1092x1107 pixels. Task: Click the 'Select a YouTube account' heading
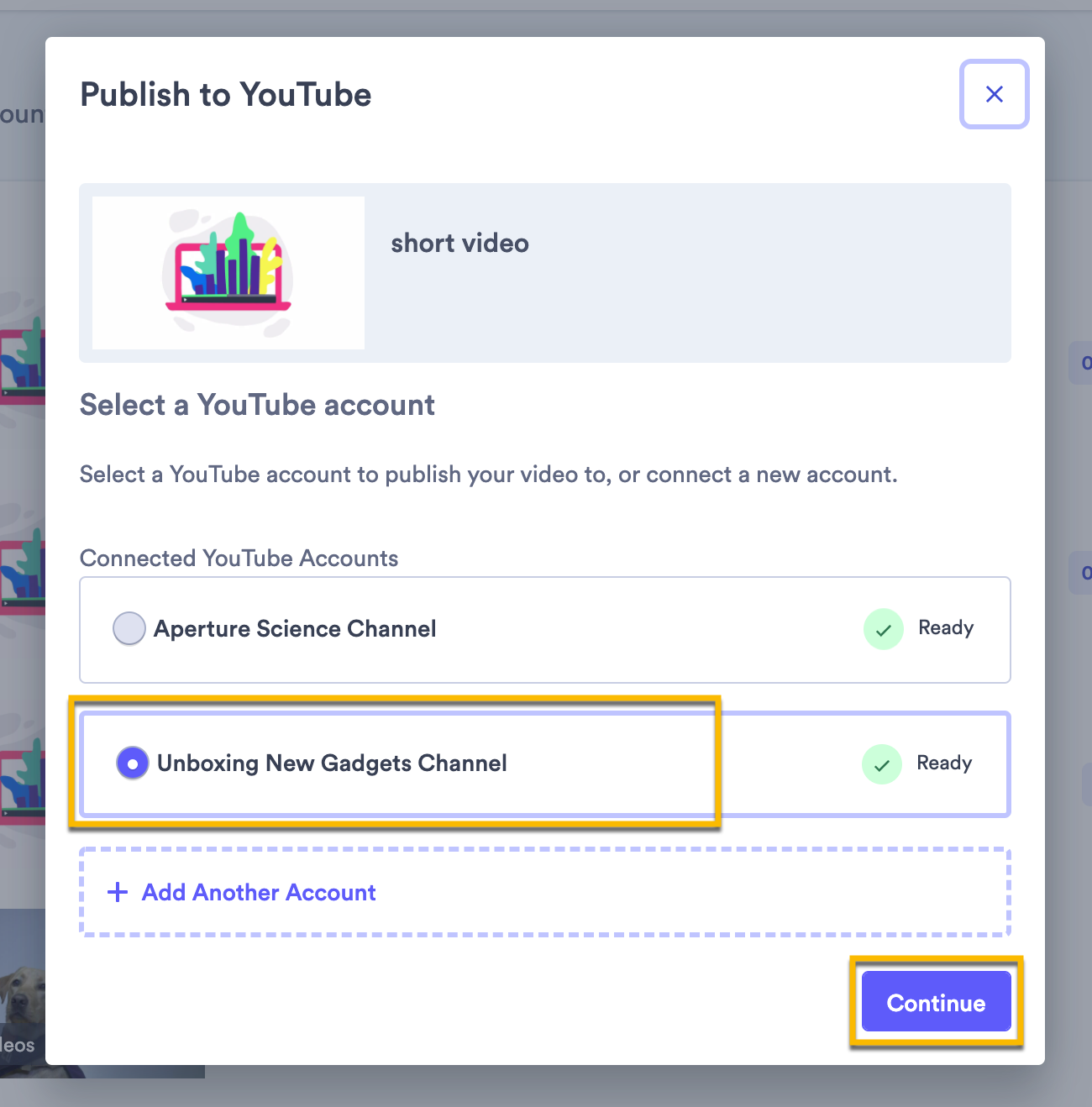coord(257,405)
